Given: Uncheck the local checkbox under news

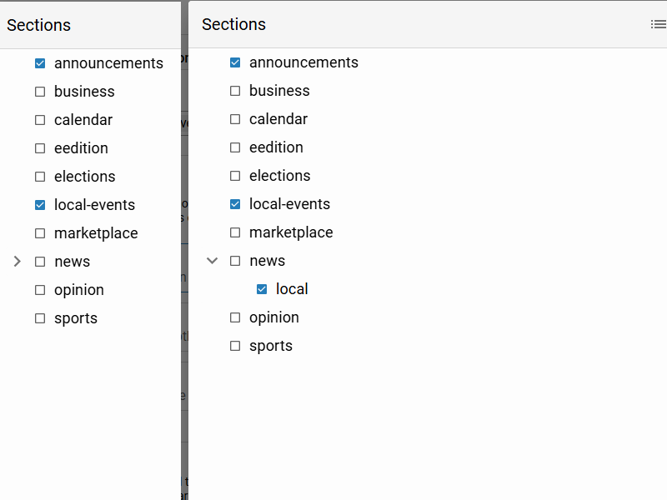Looking at the screenshot, I should click(x=262, y=289).
